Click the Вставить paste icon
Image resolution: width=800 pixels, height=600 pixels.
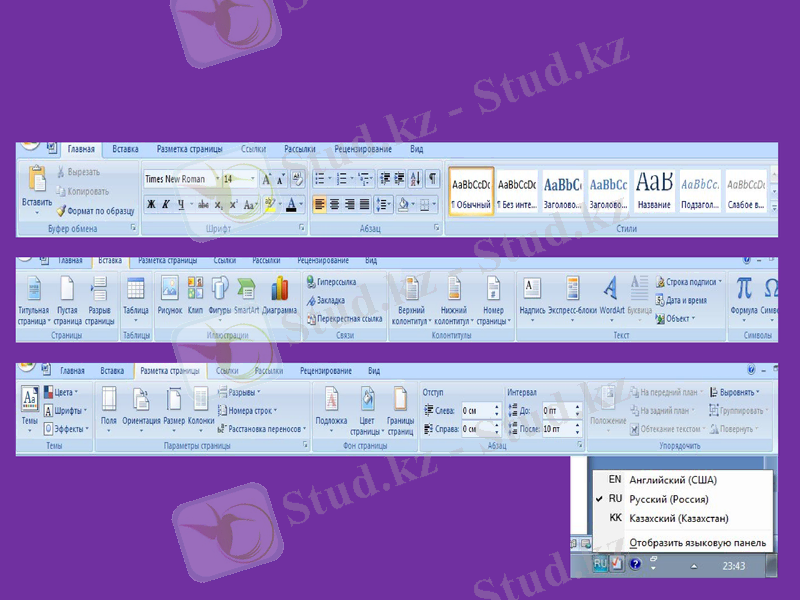37,179
